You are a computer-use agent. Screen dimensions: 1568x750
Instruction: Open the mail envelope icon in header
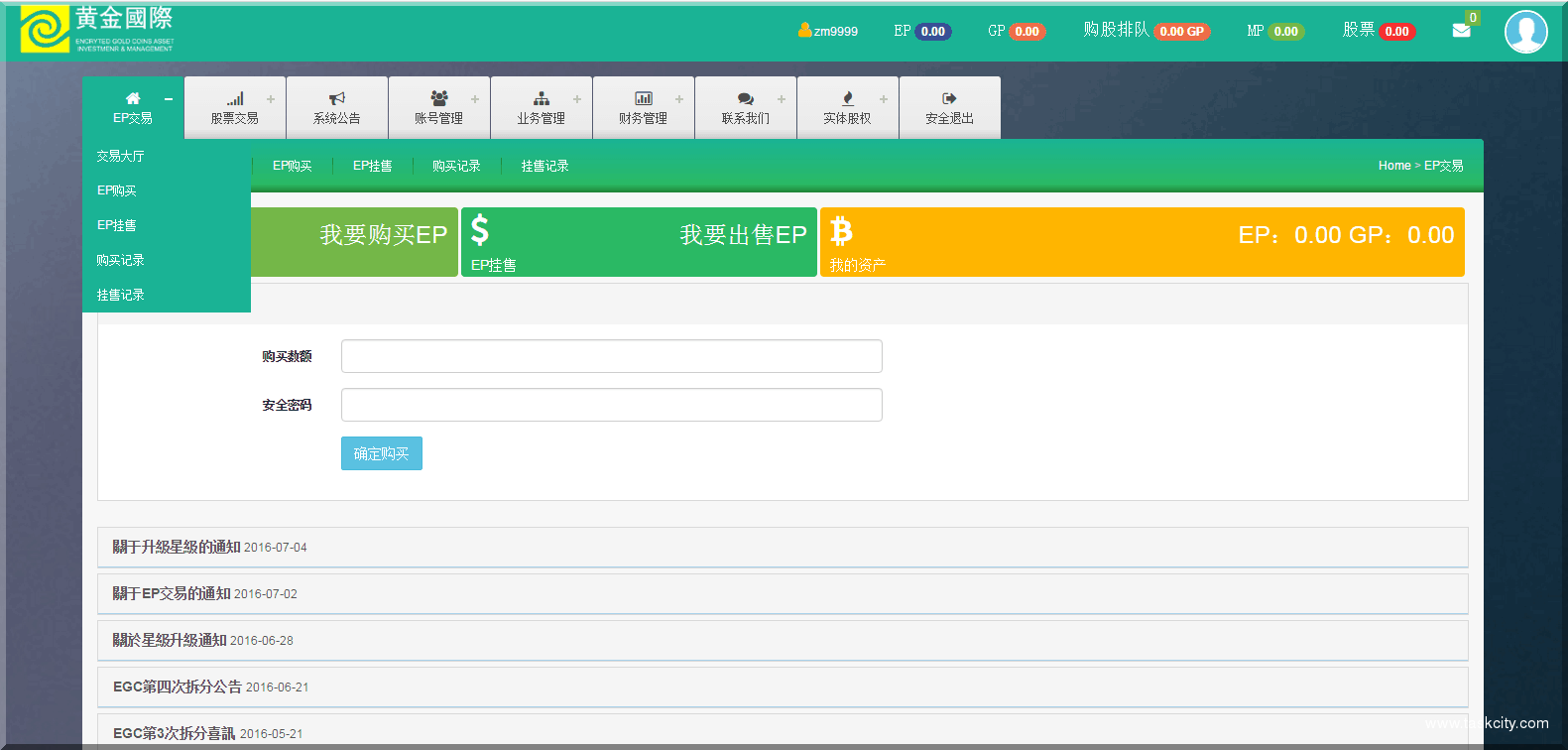tap(1461, 31)
